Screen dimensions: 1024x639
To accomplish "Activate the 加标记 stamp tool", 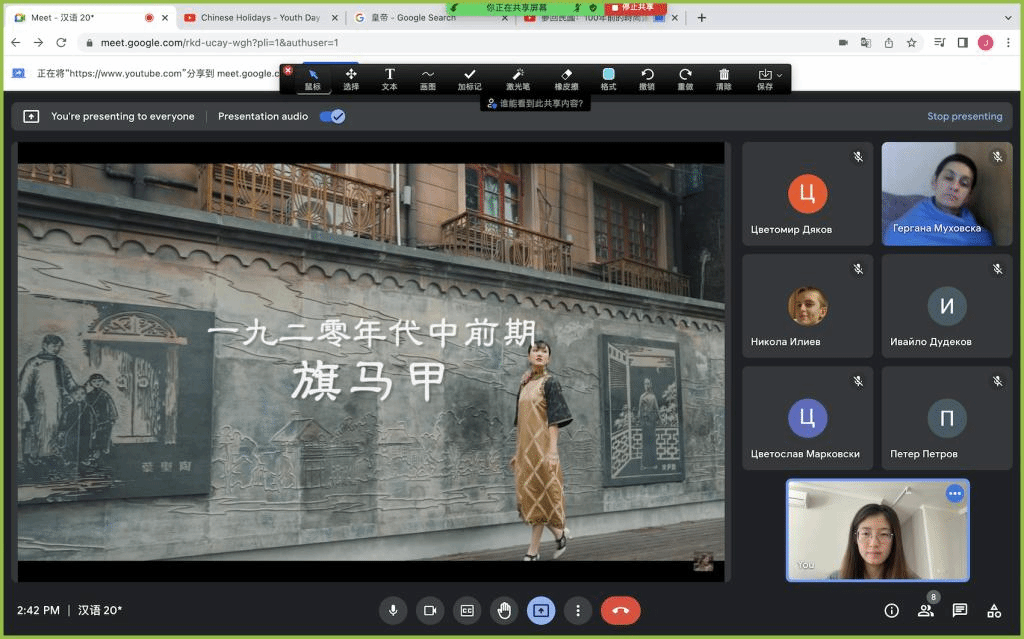I will pos(470,79).
